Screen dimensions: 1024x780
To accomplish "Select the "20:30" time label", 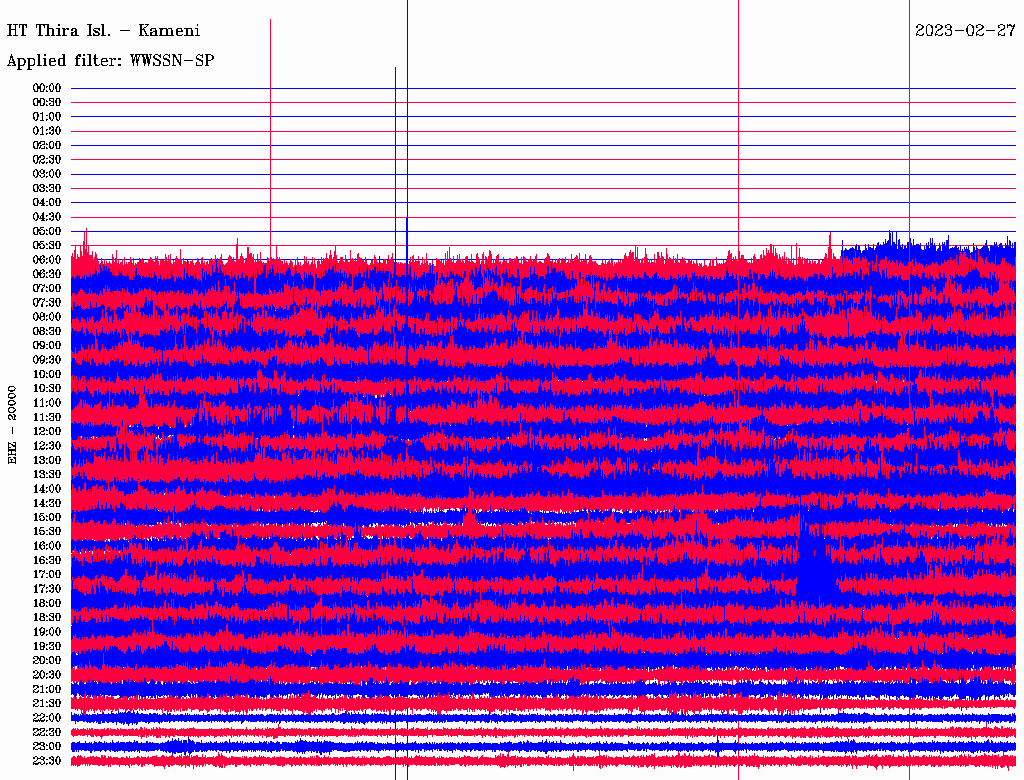I will (47, 675).
